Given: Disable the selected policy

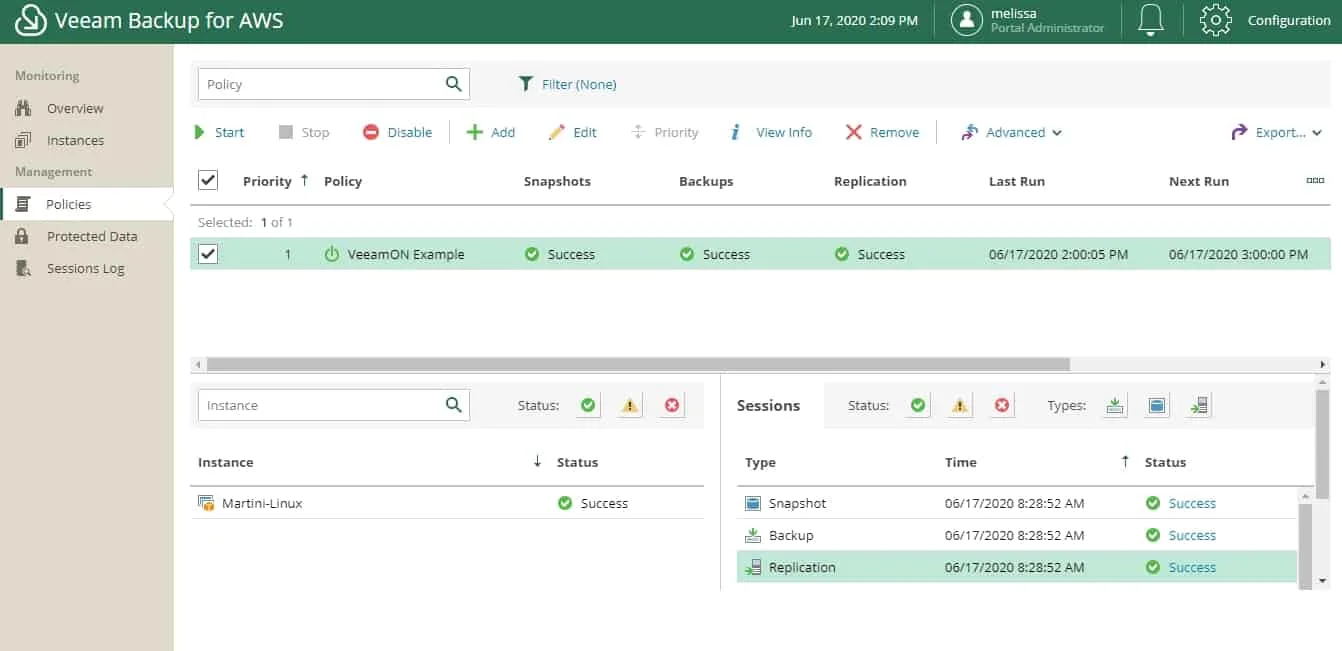Looking at the screenshot, I should point(397,132).
